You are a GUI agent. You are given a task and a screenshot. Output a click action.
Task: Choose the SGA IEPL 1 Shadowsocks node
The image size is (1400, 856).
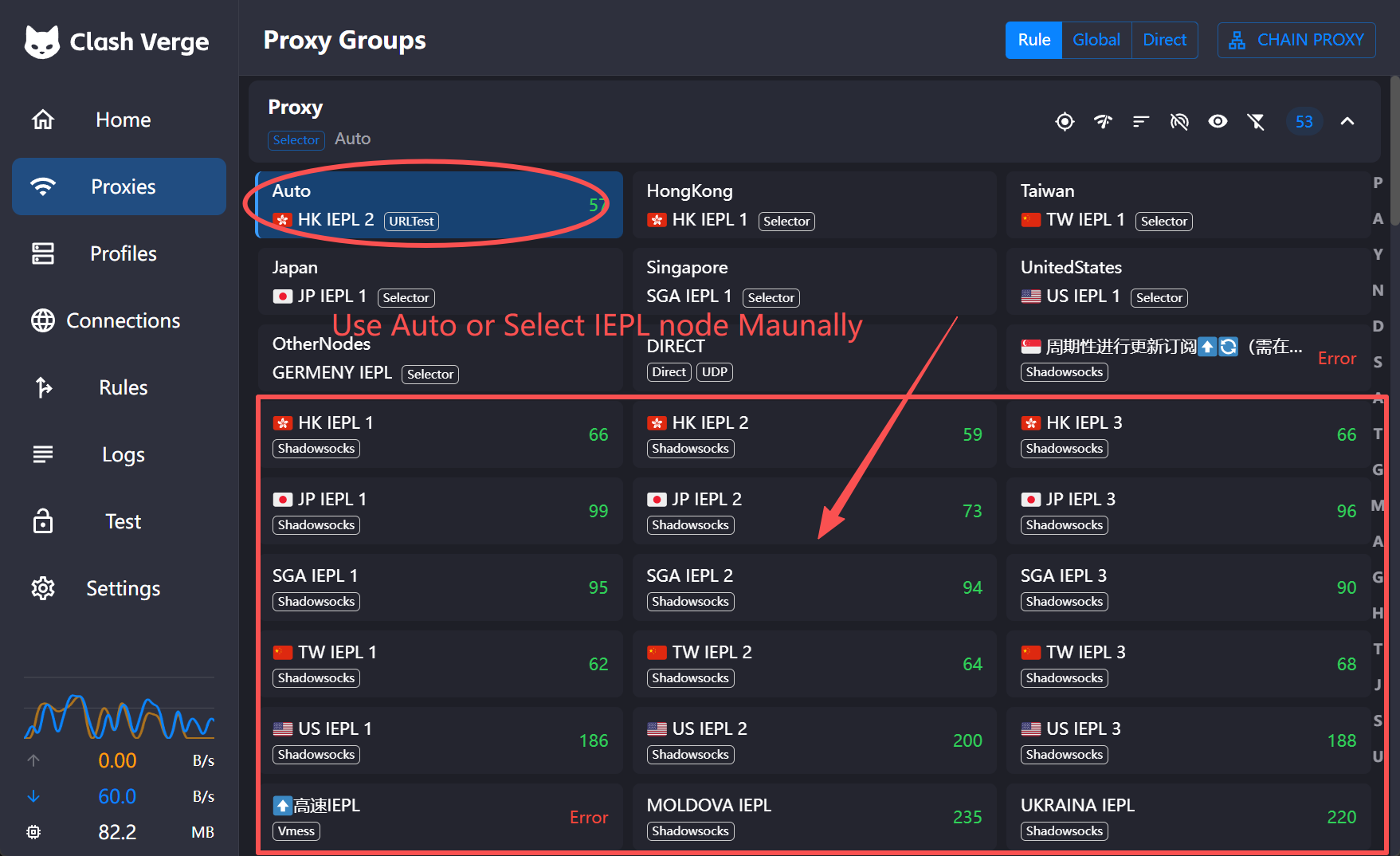pos(439,587)
